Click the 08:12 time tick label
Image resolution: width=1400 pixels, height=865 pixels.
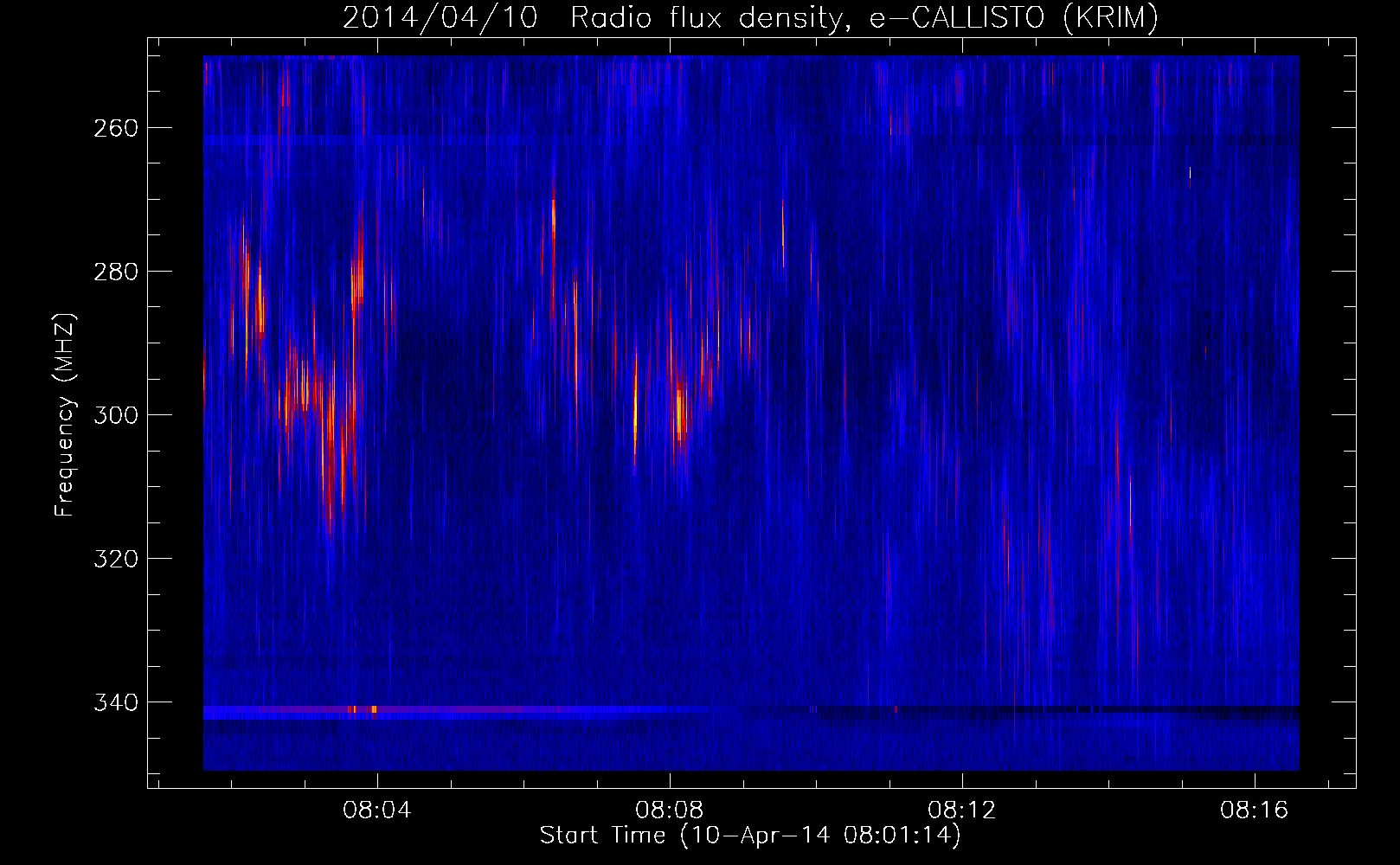(962, 810)
